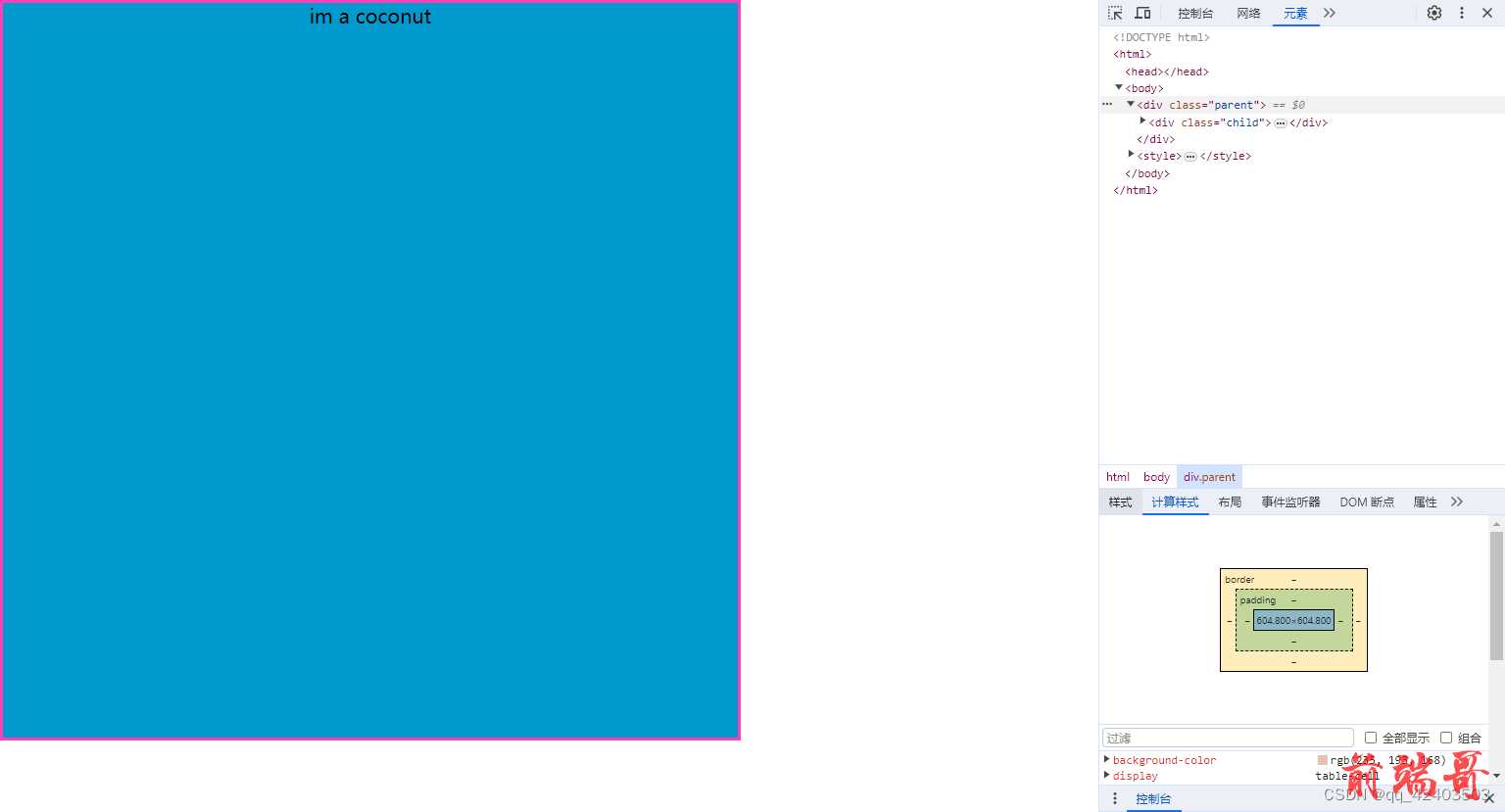Collapse the div class parent node

click(x=1131, y=104)
